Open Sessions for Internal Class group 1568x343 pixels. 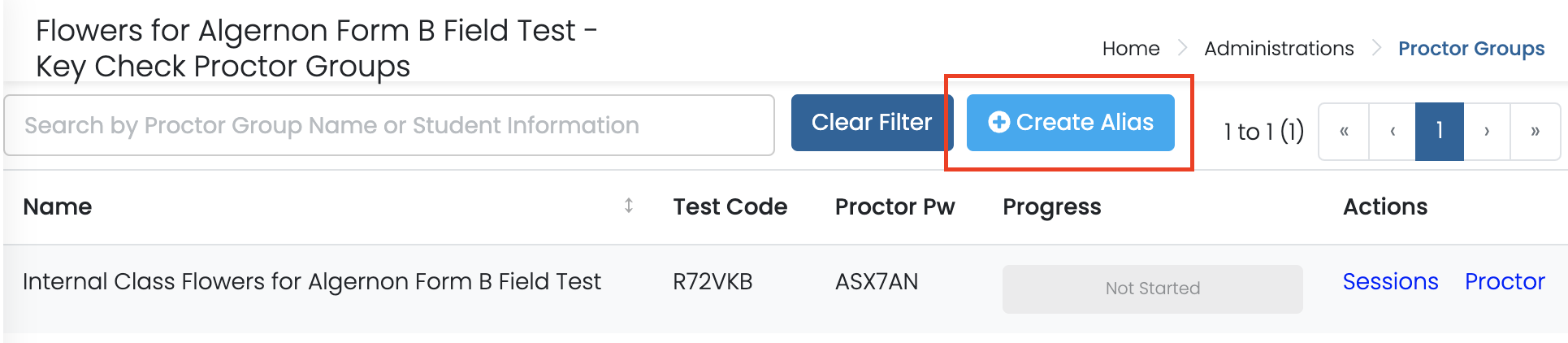tap(1390, 281)
